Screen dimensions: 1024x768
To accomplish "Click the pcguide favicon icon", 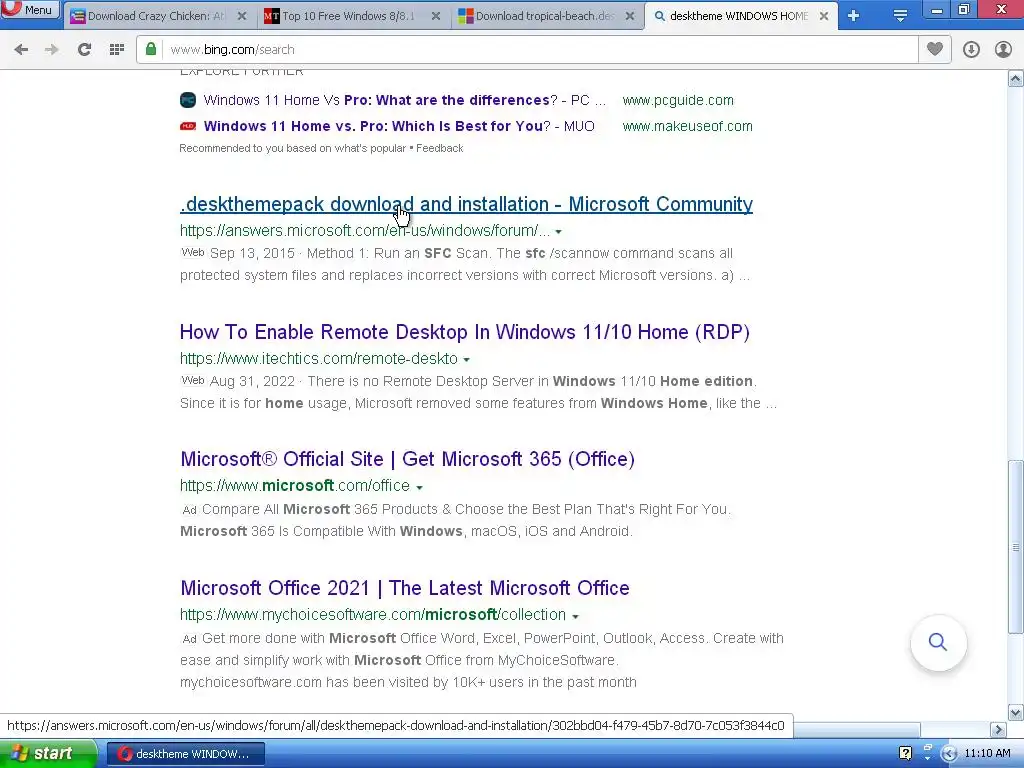I will (188, 100).
